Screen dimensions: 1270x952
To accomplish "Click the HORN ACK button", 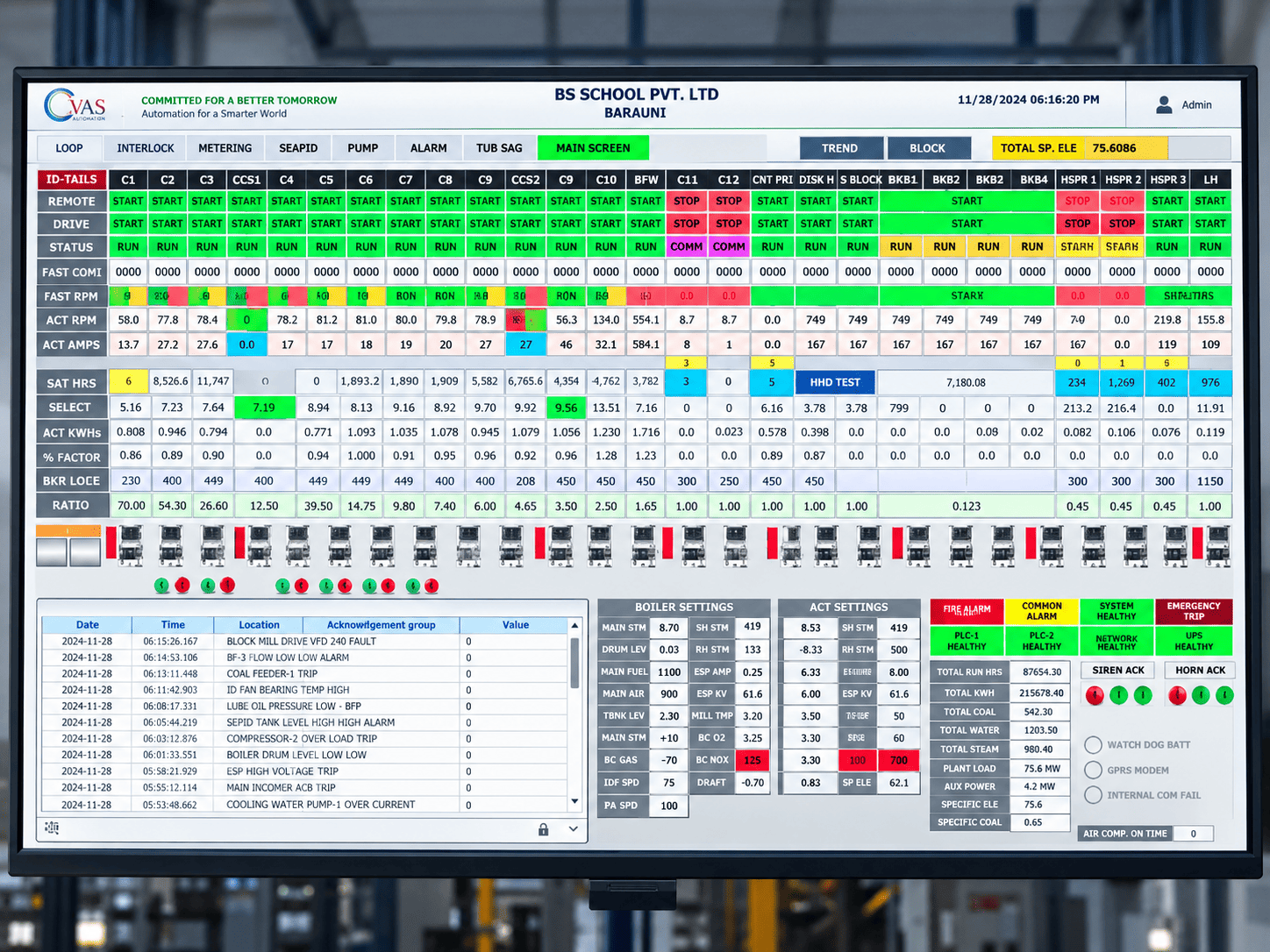I will click(x=1201, y=671).
